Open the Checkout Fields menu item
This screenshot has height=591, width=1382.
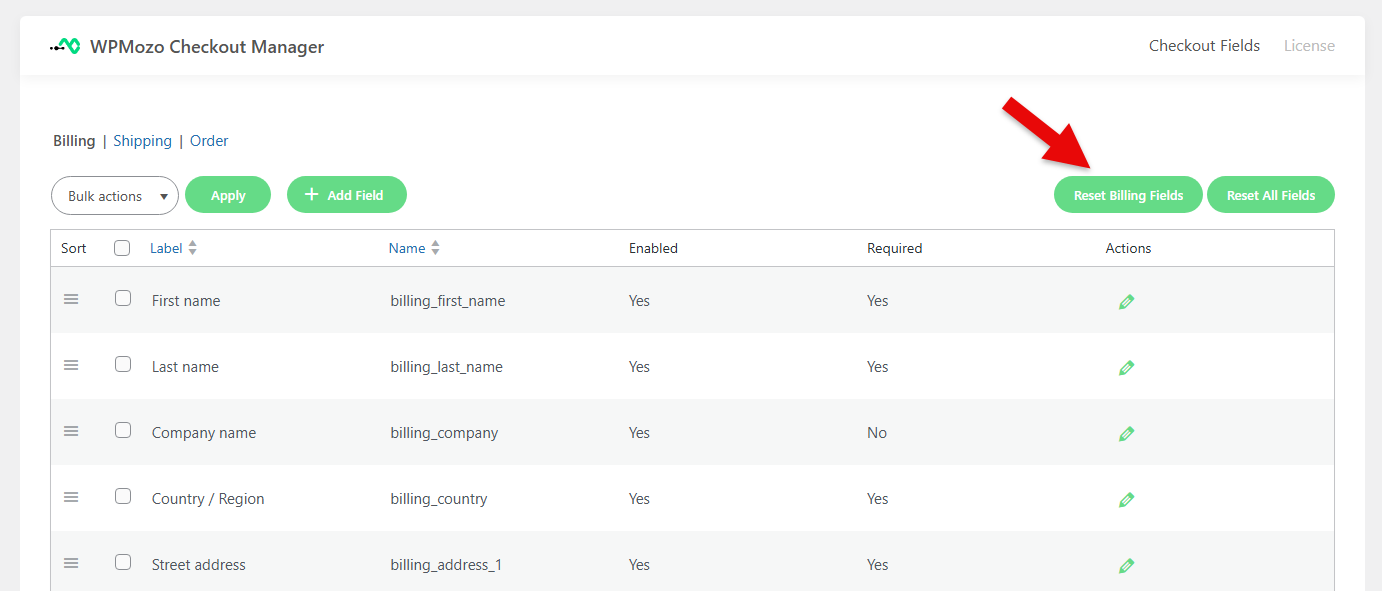(1204, 46)
